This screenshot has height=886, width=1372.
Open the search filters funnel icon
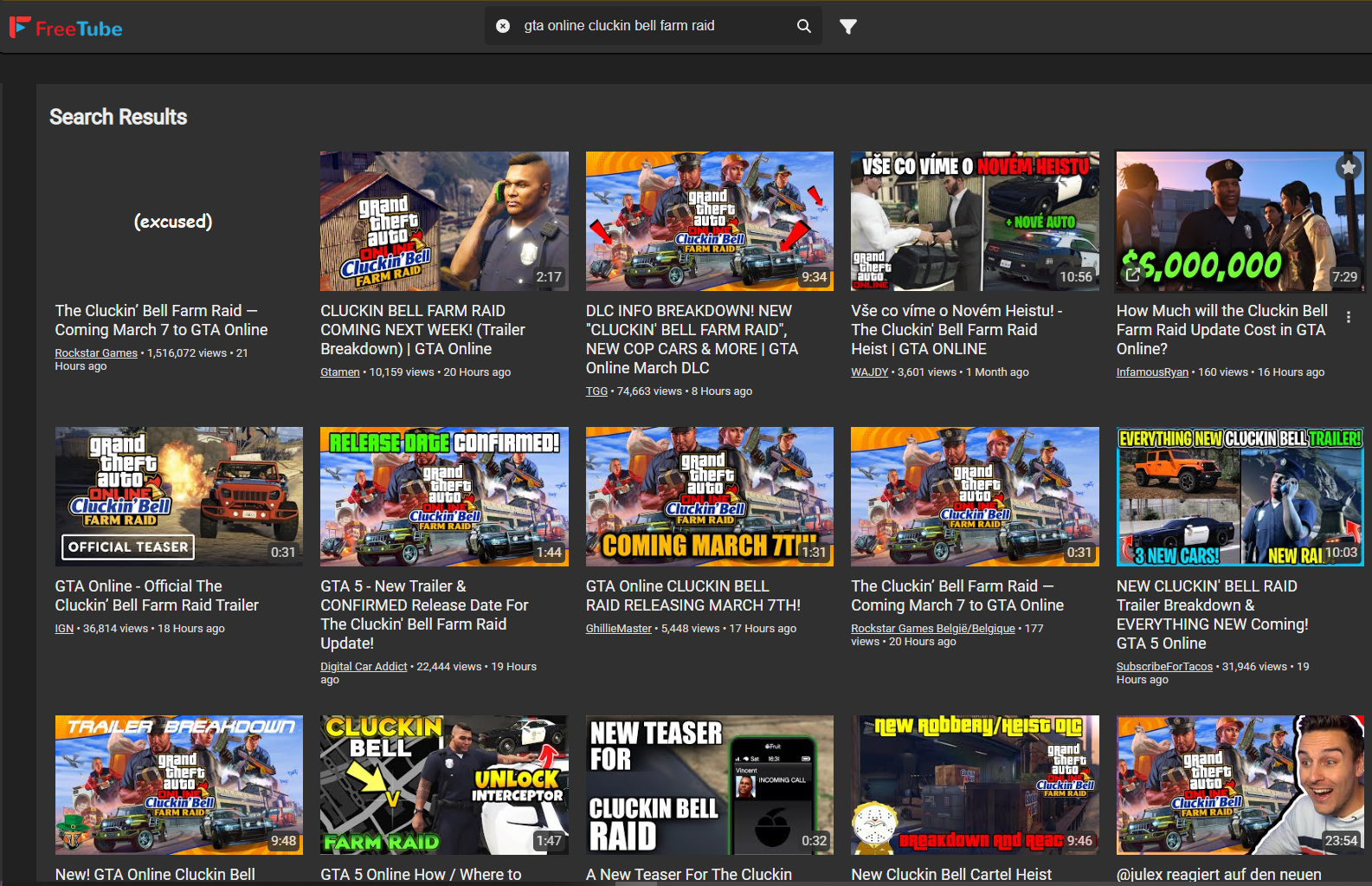(x=848, y=26)
